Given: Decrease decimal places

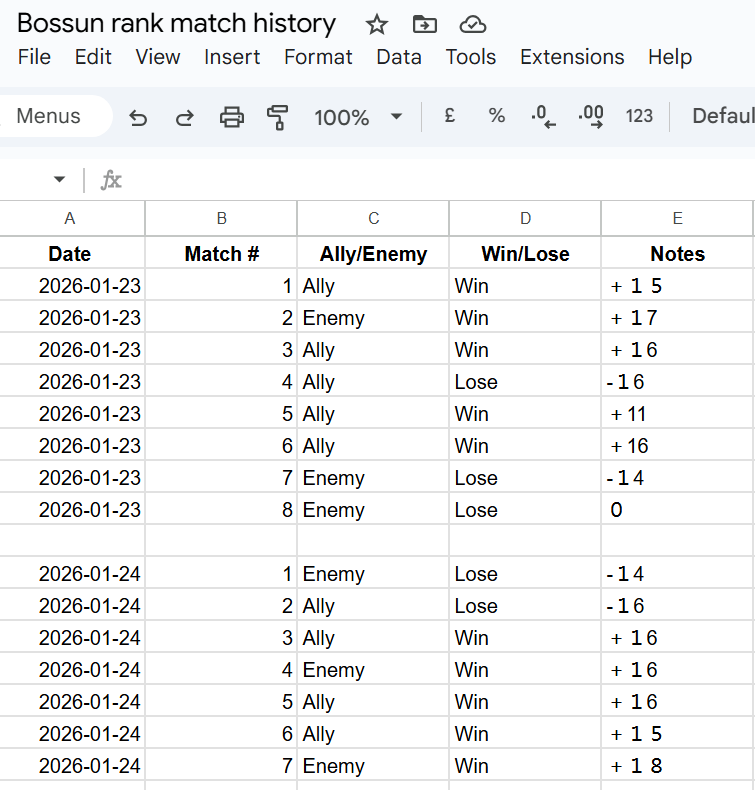Looking at the screenshot, I should click(x=543, y=116).
